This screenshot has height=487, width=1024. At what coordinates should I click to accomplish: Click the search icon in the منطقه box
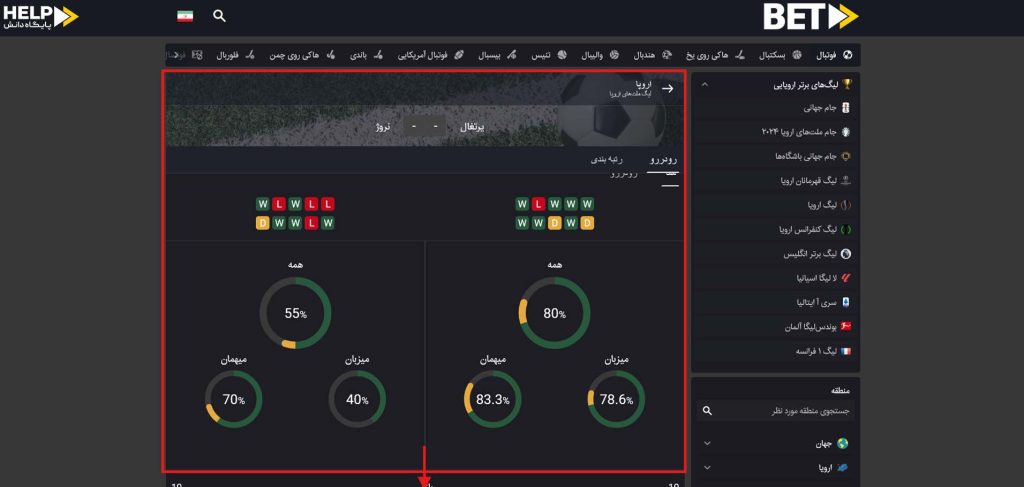(707, 411)
